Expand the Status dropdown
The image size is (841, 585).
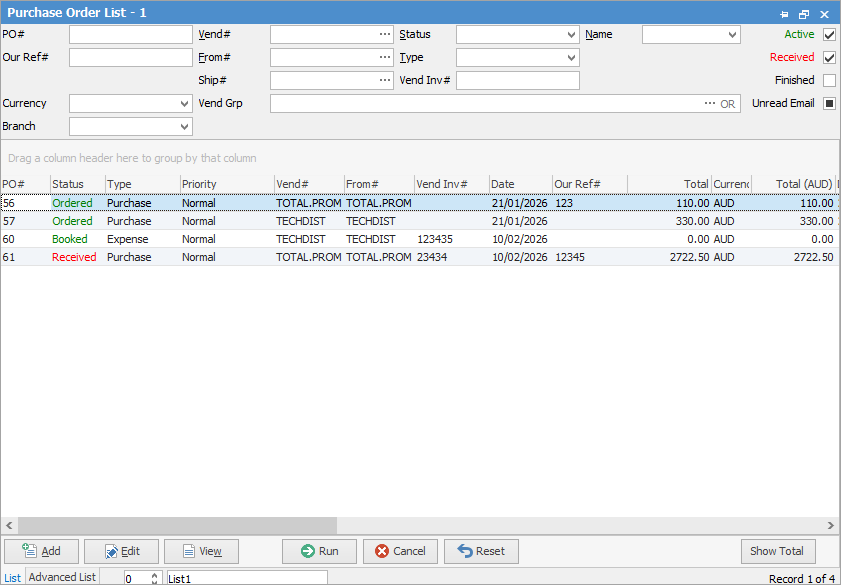coord(570,35)
